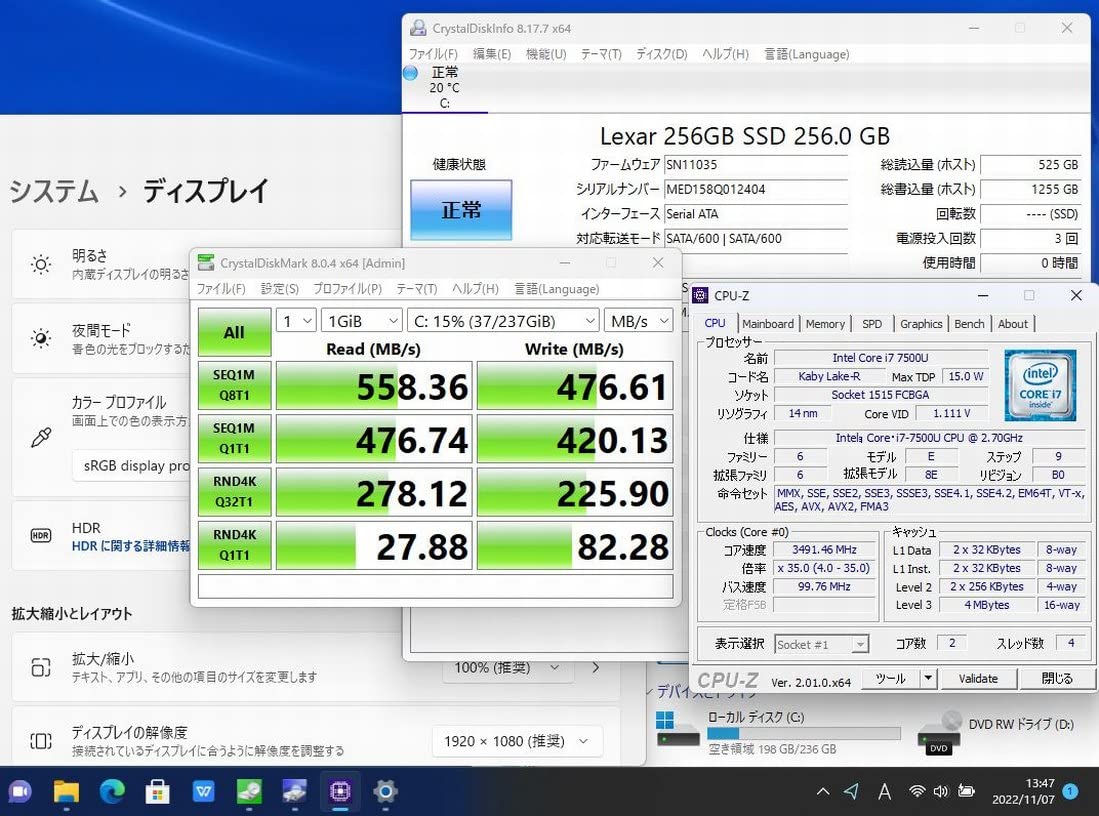Viewport: 1099px width, 816px height.
Task: Open resolution dropdown 1920 × 1080
Action: [x=516, y=741]
